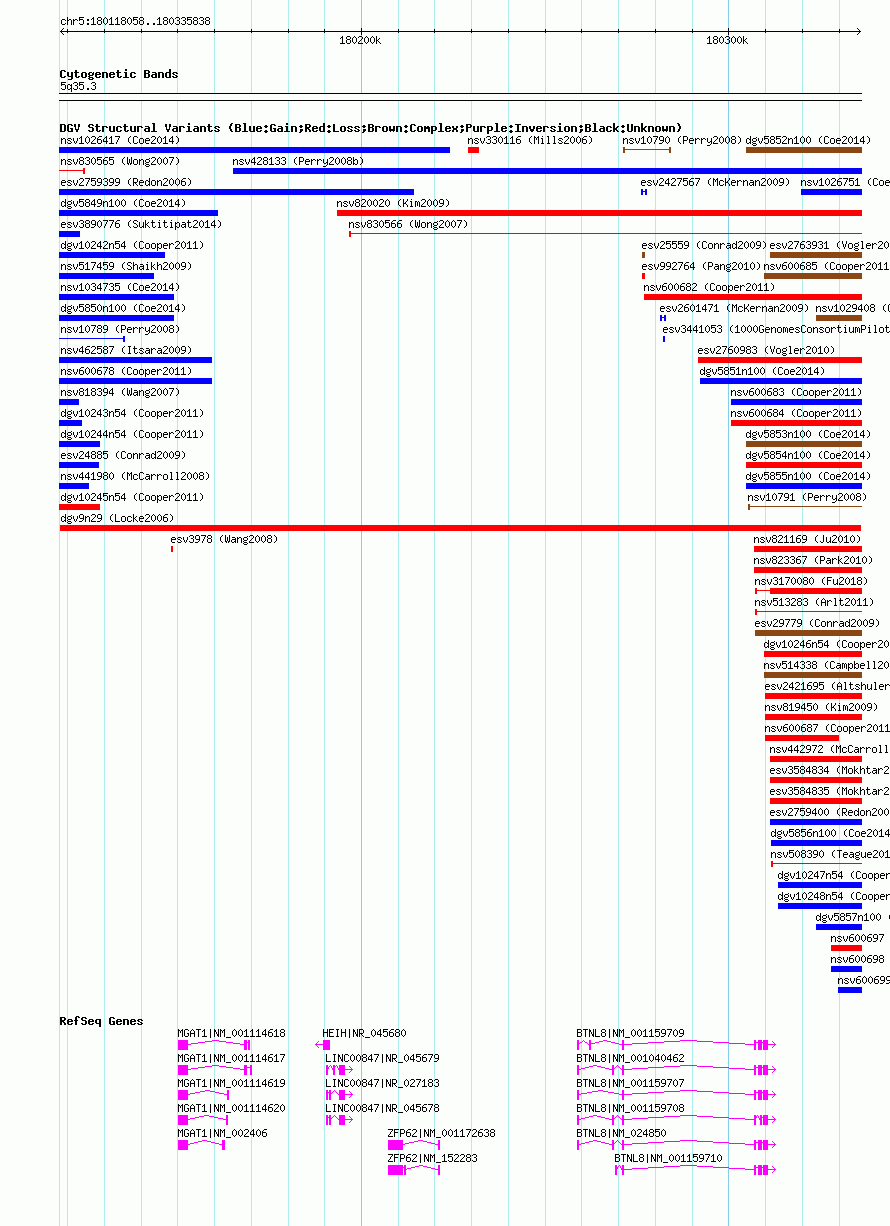Image resolution: width=890 pixels, height=1226 pixels.
Task: Click LINC00847|NR_045679 transcript
Action: click(339, 1069)
